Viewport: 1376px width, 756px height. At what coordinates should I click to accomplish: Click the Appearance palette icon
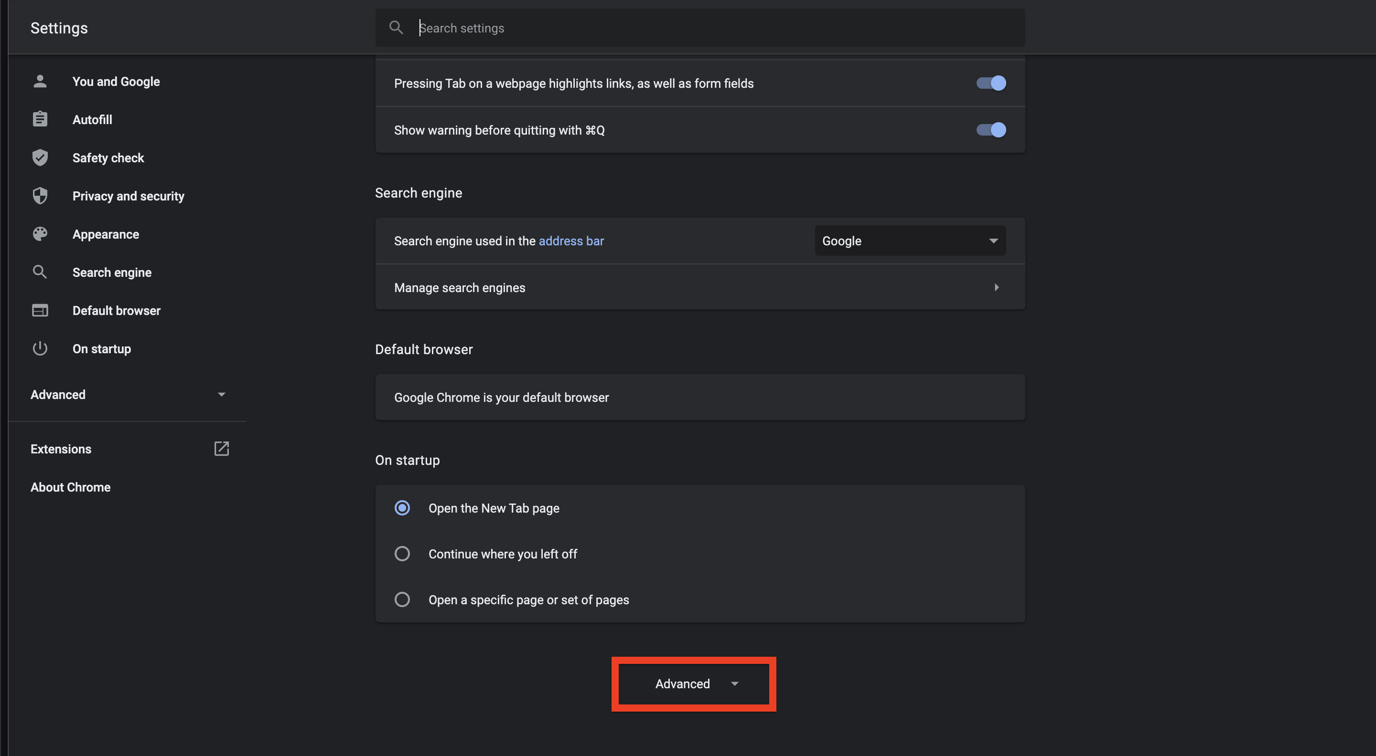40,234
